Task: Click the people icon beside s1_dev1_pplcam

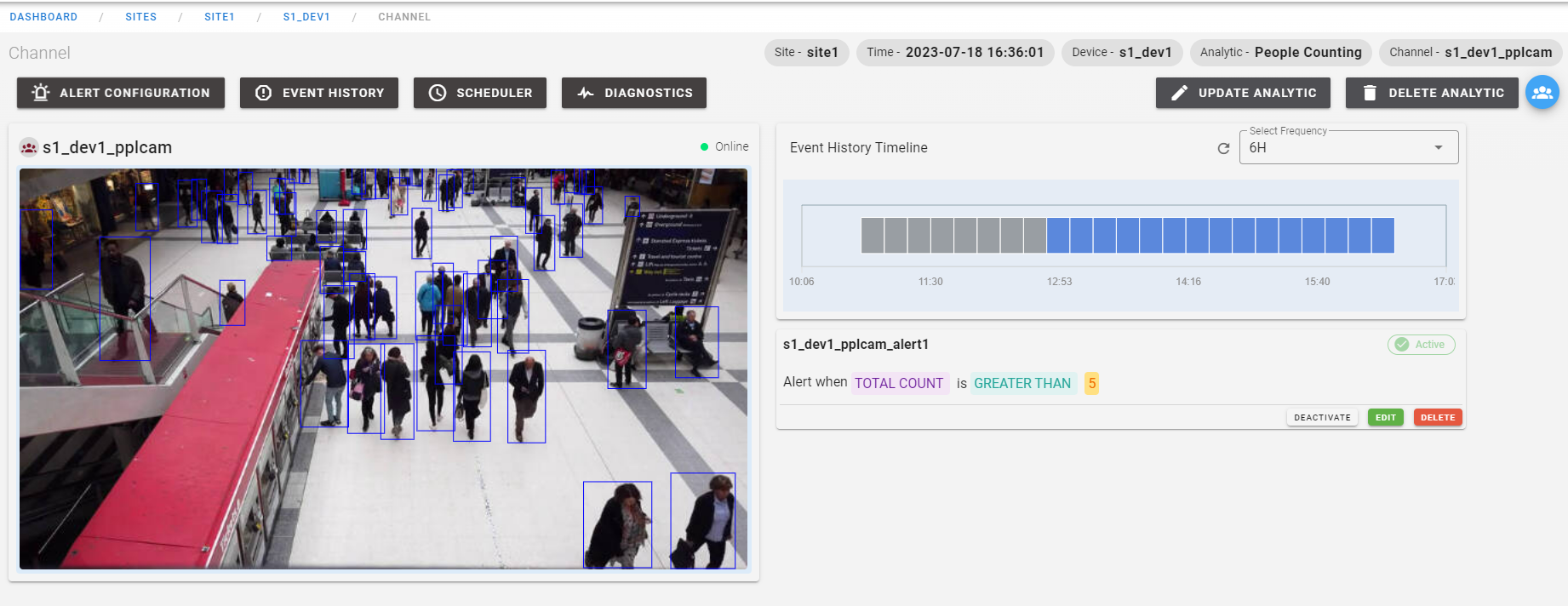Action: [x=29, y=147]
